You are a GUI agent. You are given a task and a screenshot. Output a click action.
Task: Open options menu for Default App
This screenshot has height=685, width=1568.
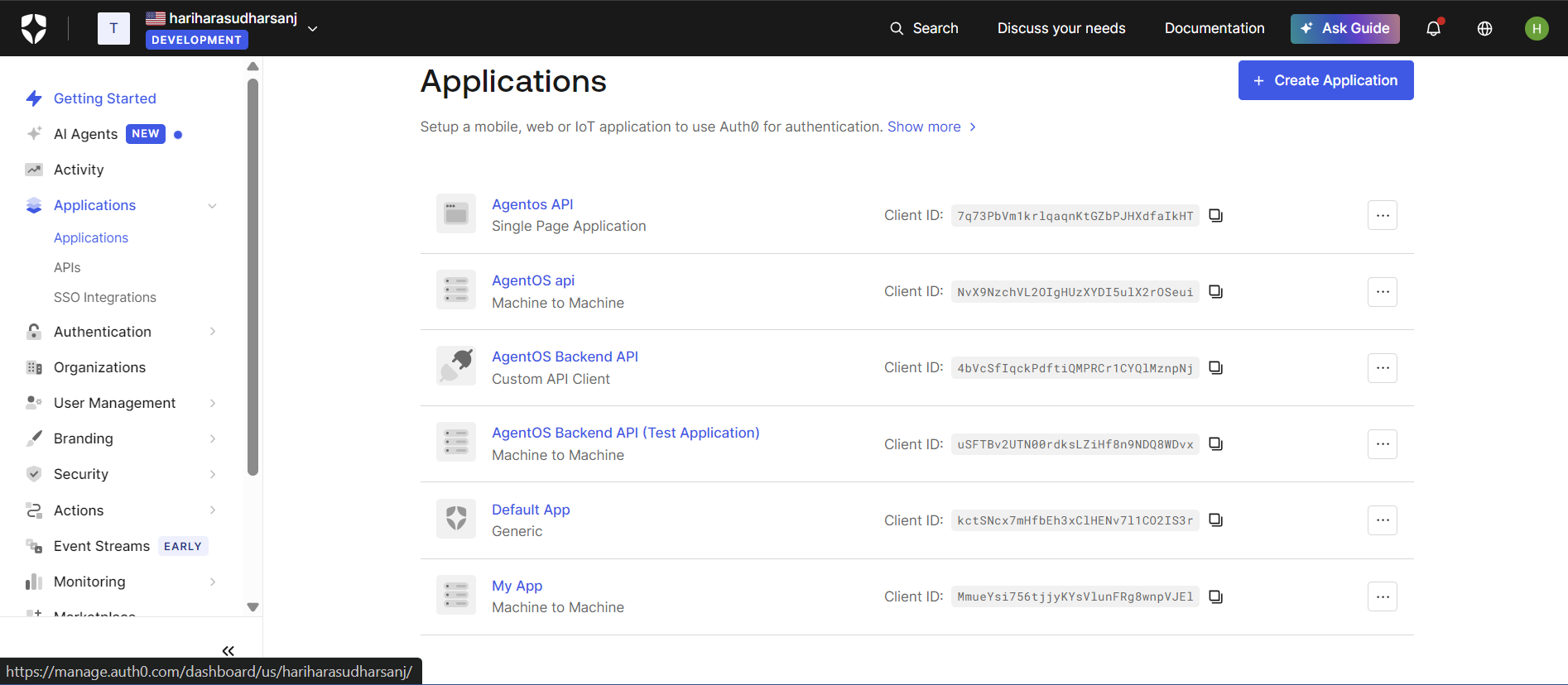(1383, 520)
